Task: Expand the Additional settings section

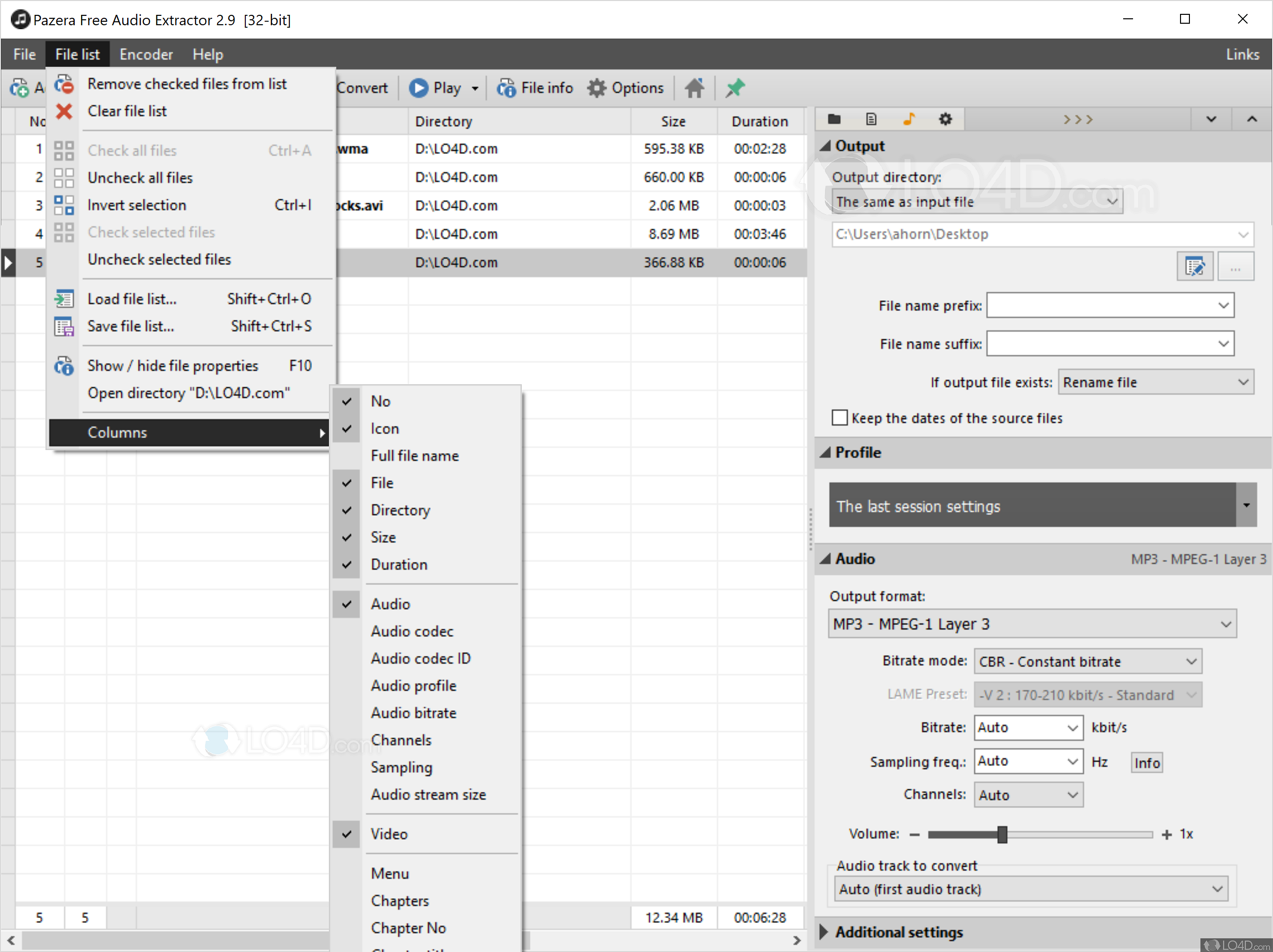Action: (x=898, y=932)
